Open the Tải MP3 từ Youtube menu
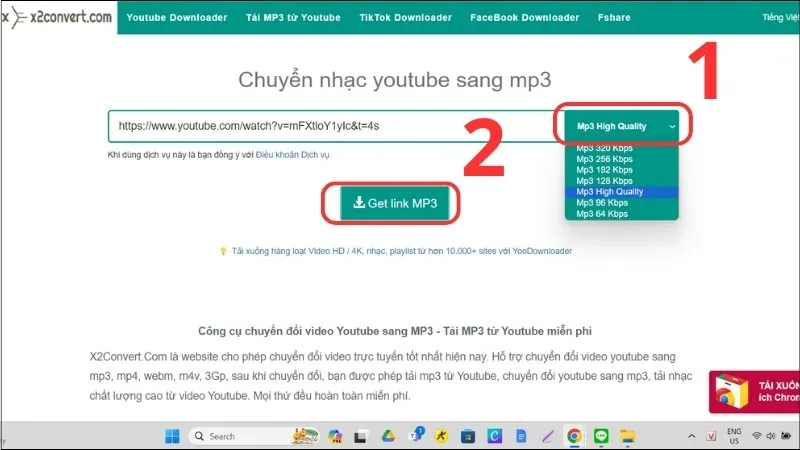This screenshot has width=800, height=450. coord(293,17)
